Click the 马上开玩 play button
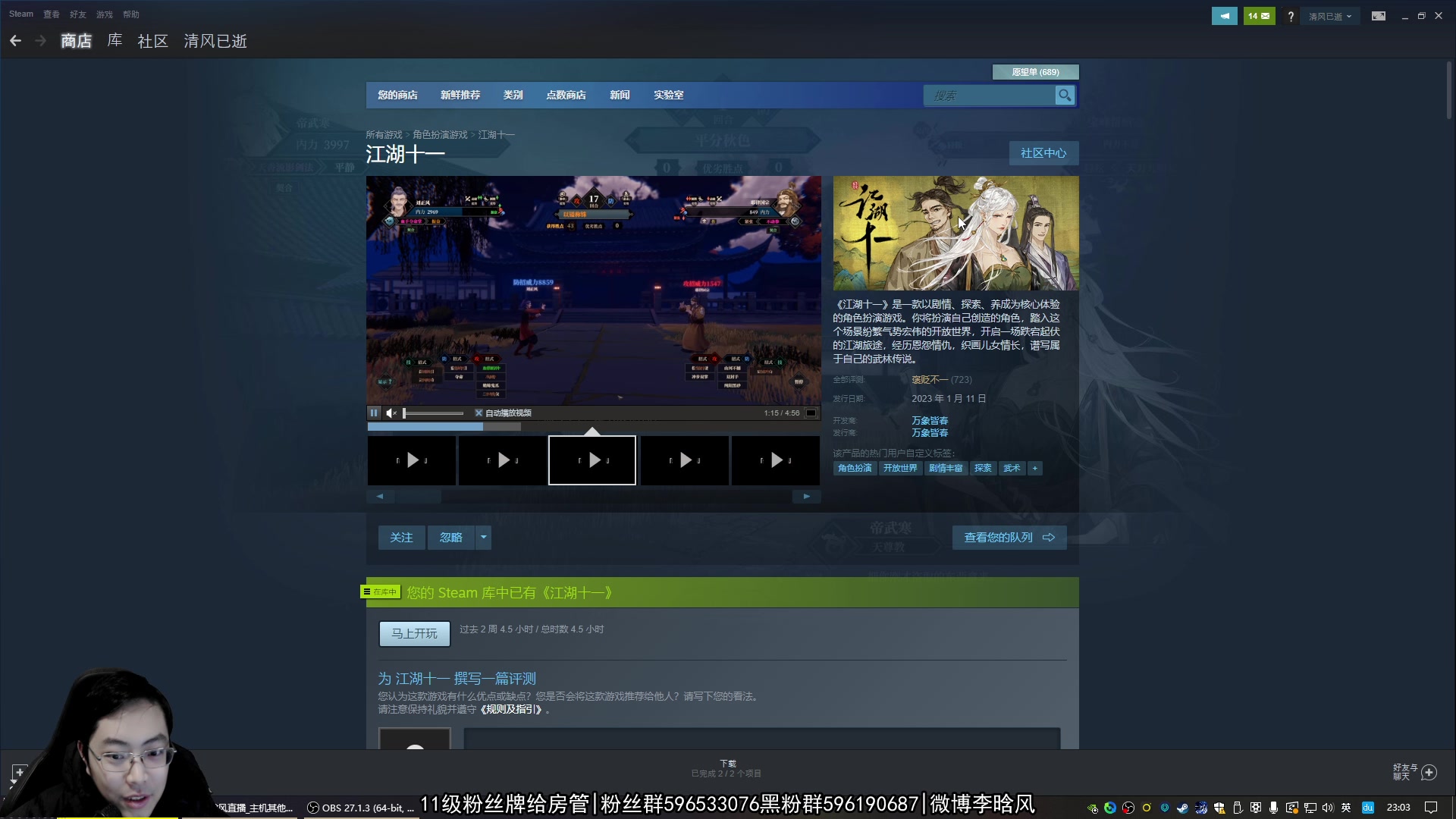The image size is (1456, 819). pos(414,634)
